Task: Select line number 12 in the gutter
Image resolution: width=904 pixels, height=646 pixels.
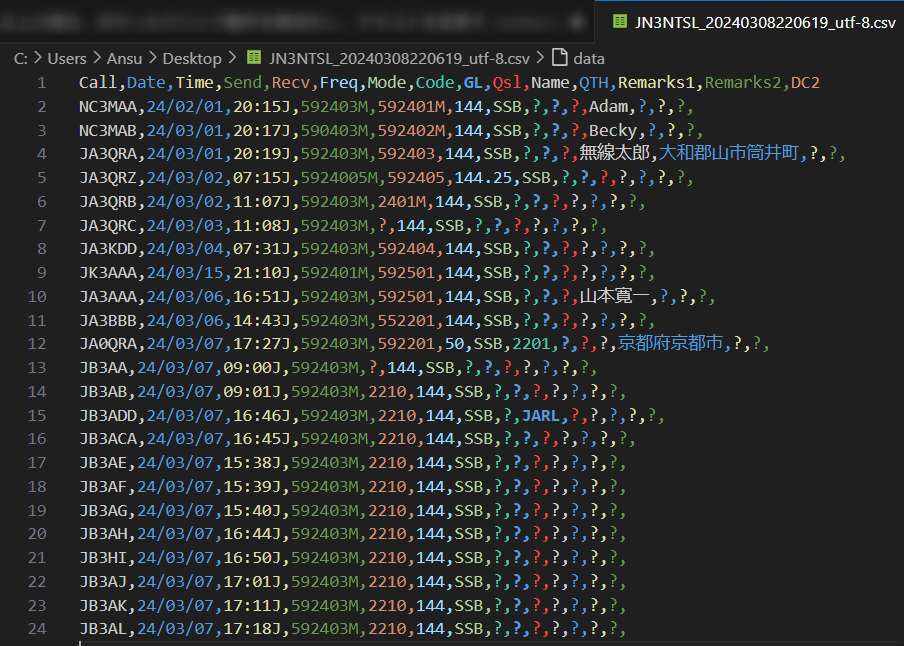Action: [38, 343]
